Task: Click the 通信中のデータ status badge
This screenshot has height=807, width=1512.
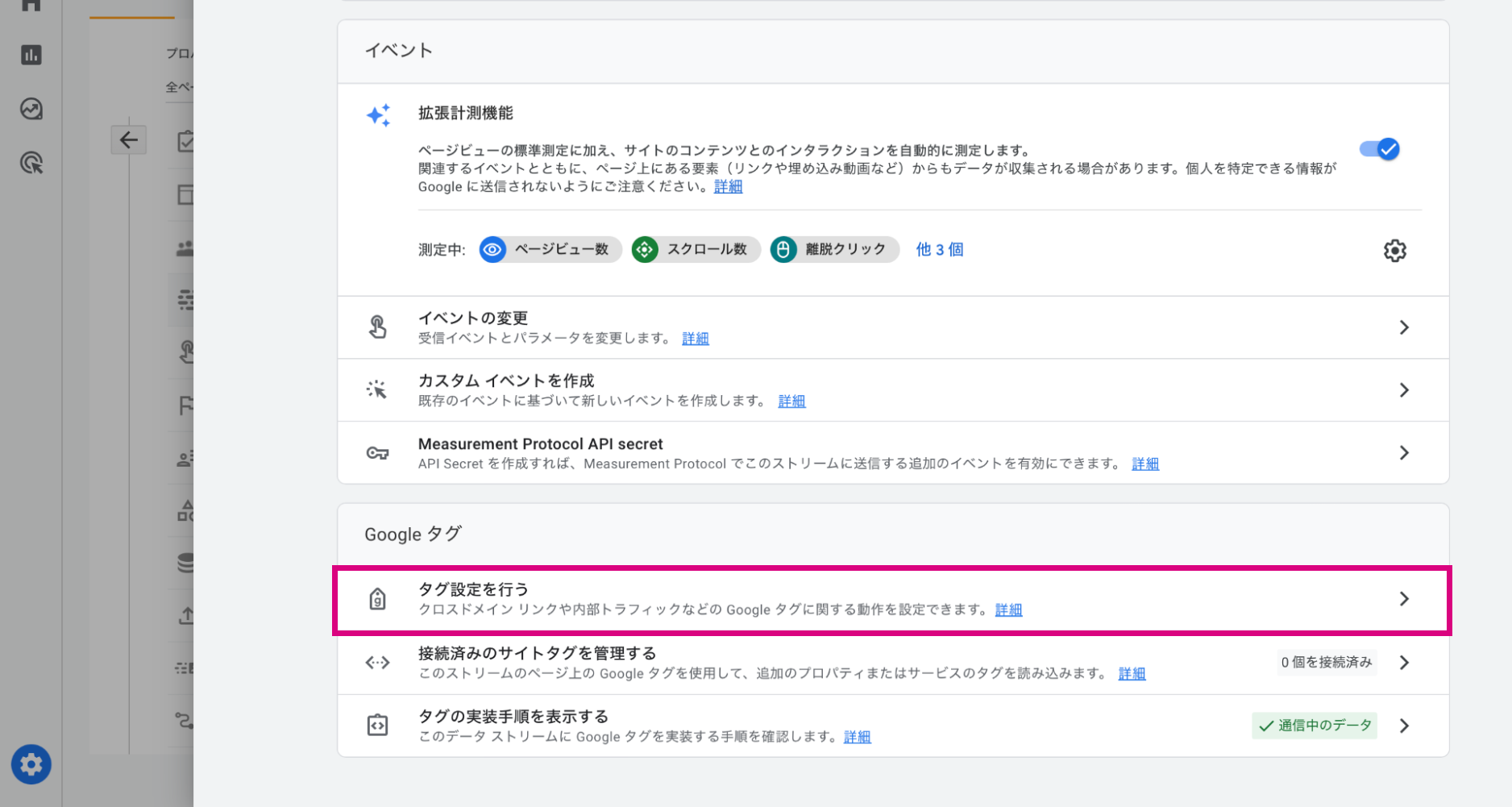Action: [x=1315, y=726]
